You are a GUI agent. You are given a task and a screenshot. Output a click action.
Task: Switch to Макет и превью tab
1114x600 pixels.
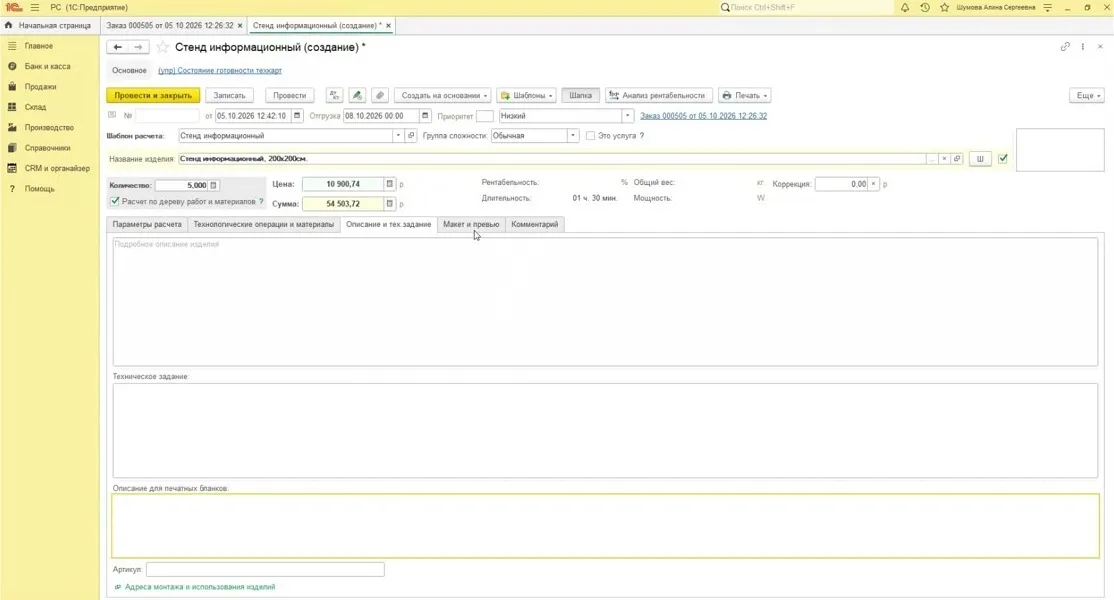click(471, 224)
